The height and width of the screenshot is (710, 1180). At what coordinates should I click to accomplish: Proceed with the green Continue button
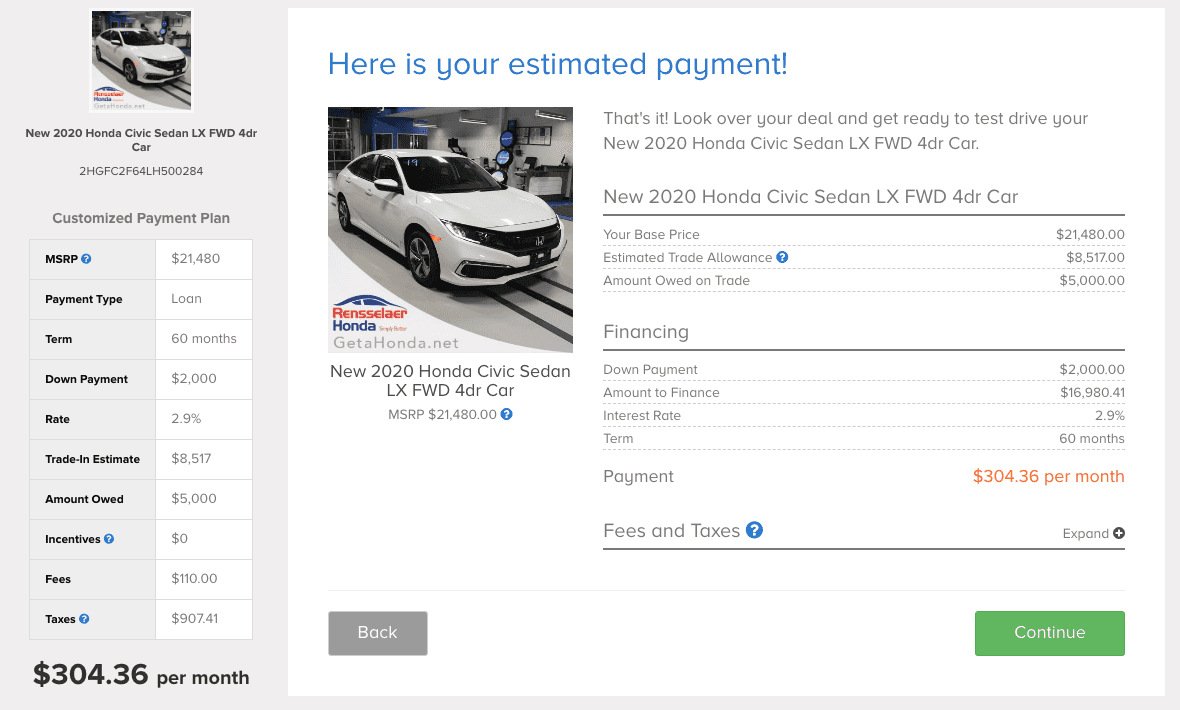[x=1049, y=633]
